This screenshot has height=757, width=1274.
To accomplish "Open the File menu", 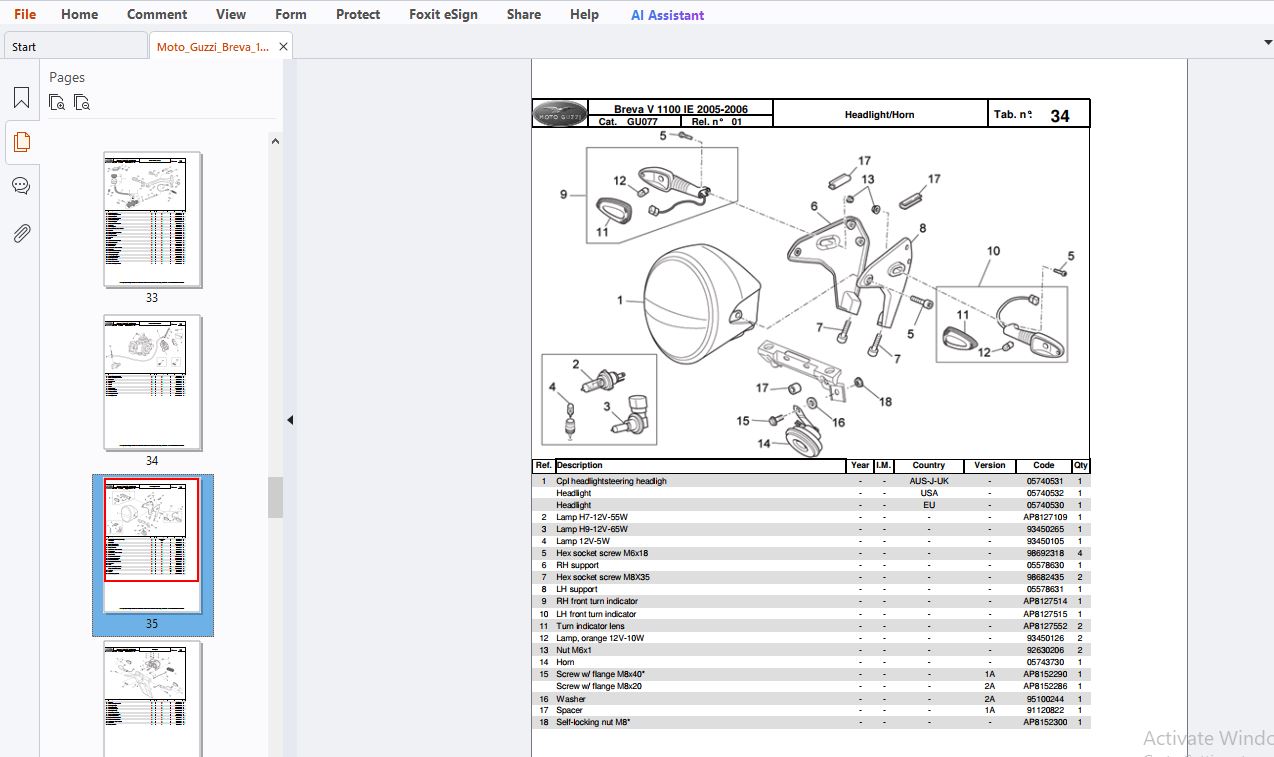I will (25, 14).
